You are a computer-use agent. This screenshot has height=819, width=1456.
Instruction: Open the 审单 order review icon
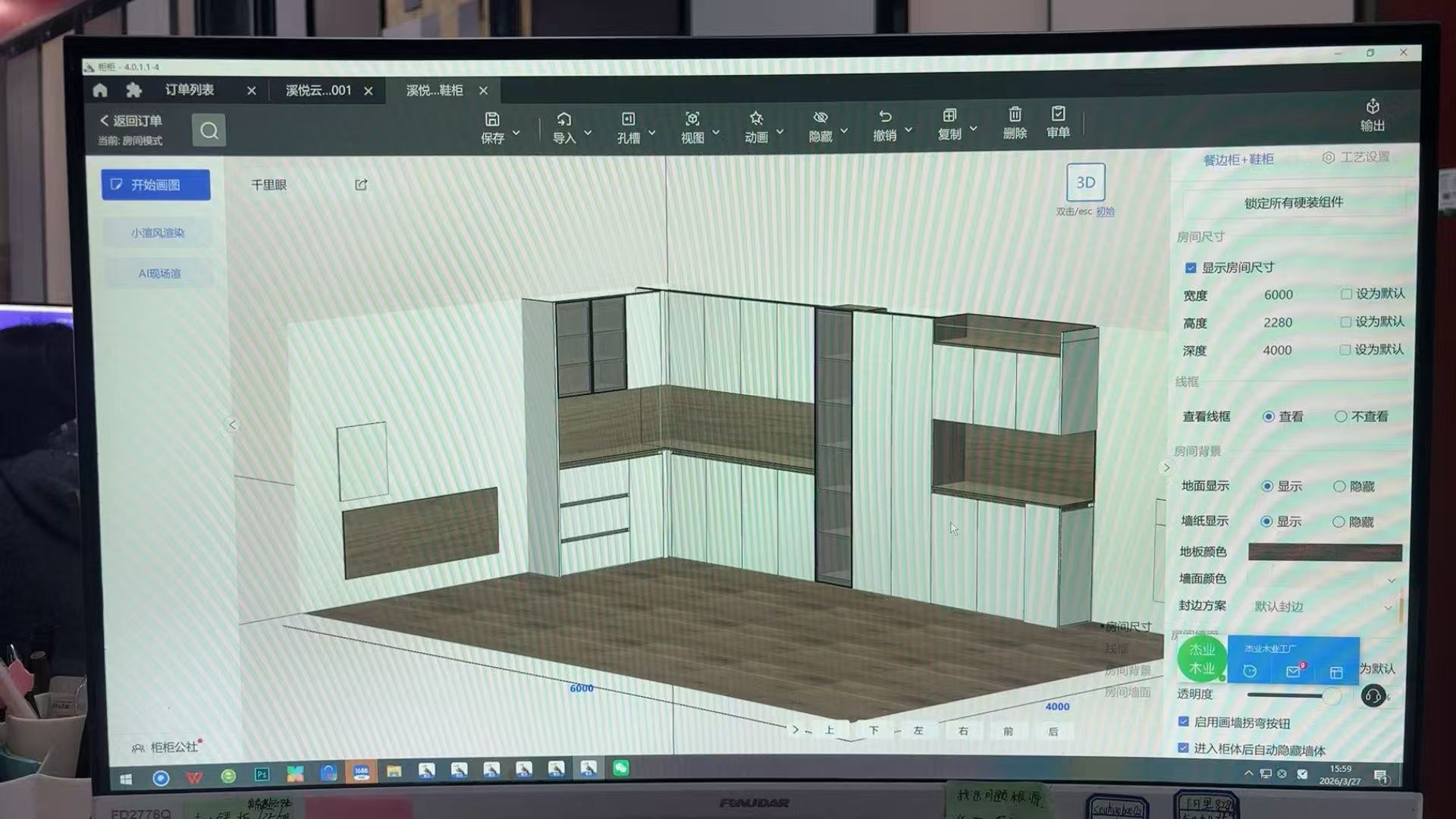1058,115
